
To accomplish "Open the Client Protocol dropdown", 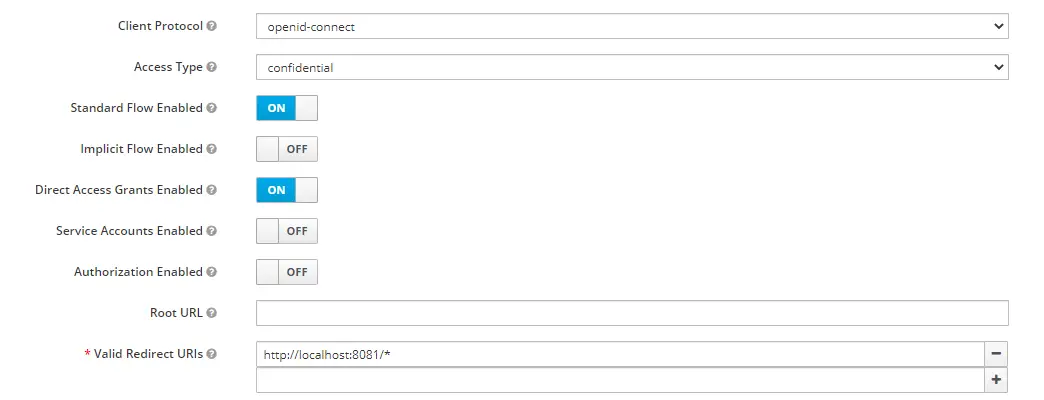I will (x=632, y=26).
